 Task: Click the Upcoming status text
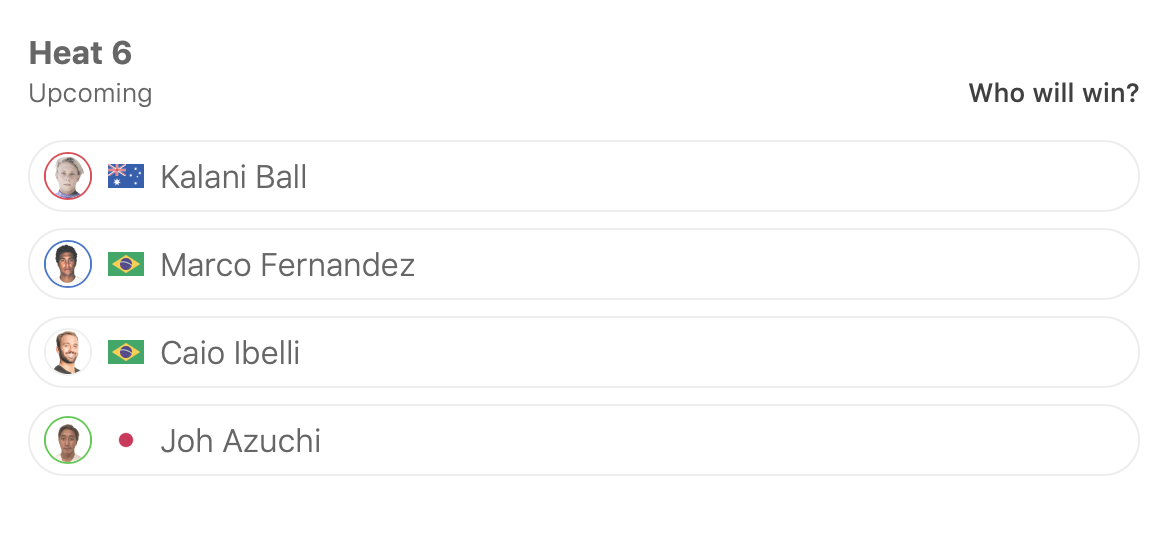point(91,94)
